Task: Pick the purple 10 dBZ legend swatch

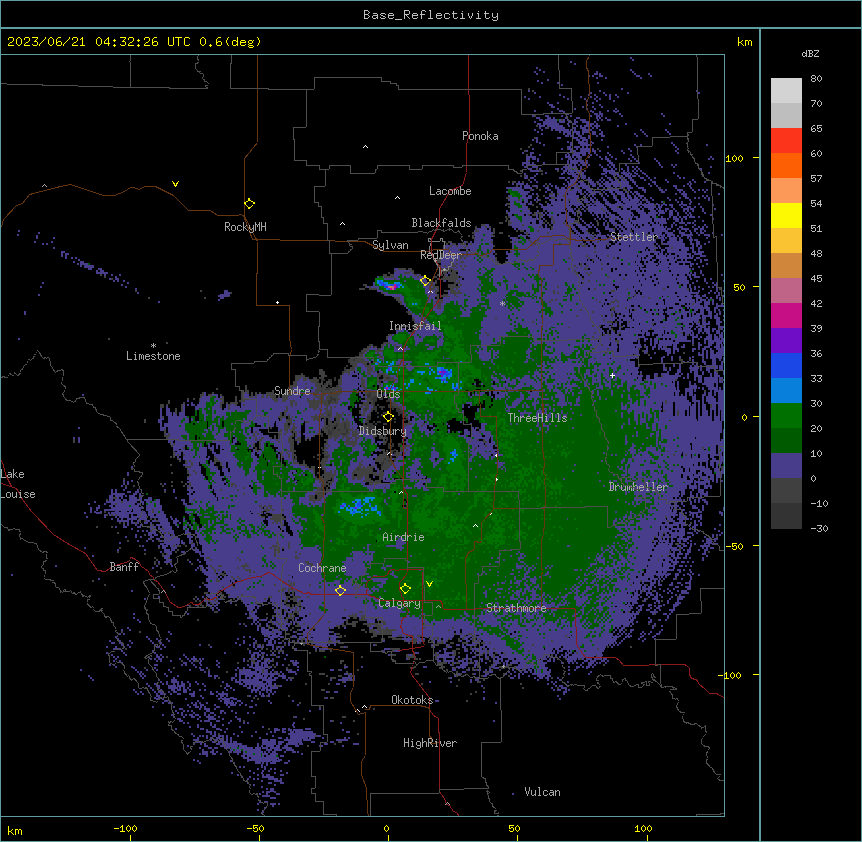Action: [786, 466]
